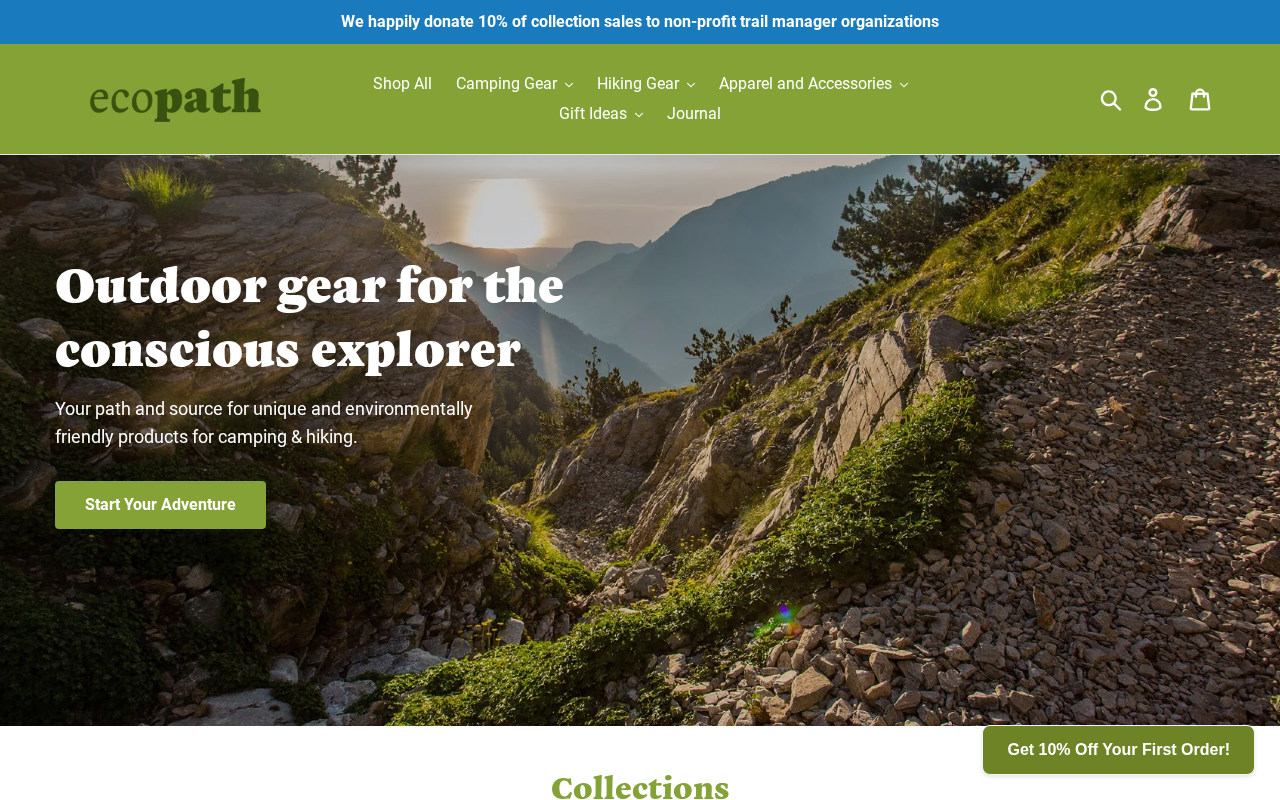Open the shopping Cart icon

pos(1200,99)
